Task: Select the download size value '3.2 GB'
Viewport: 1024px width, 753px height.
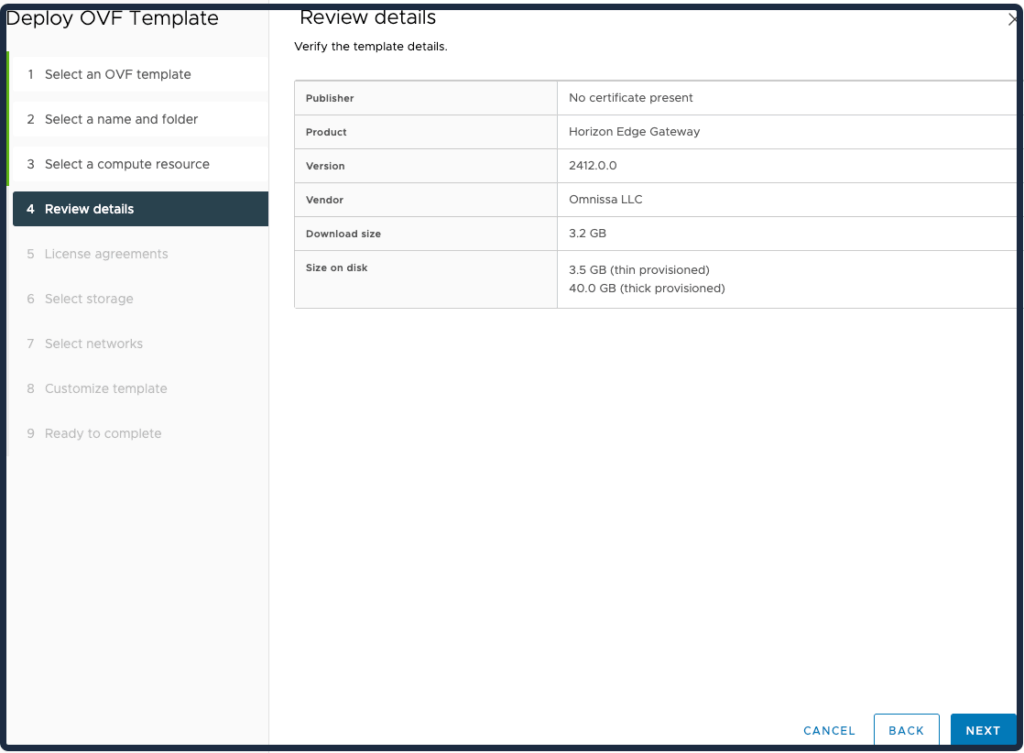Action: 587,234
